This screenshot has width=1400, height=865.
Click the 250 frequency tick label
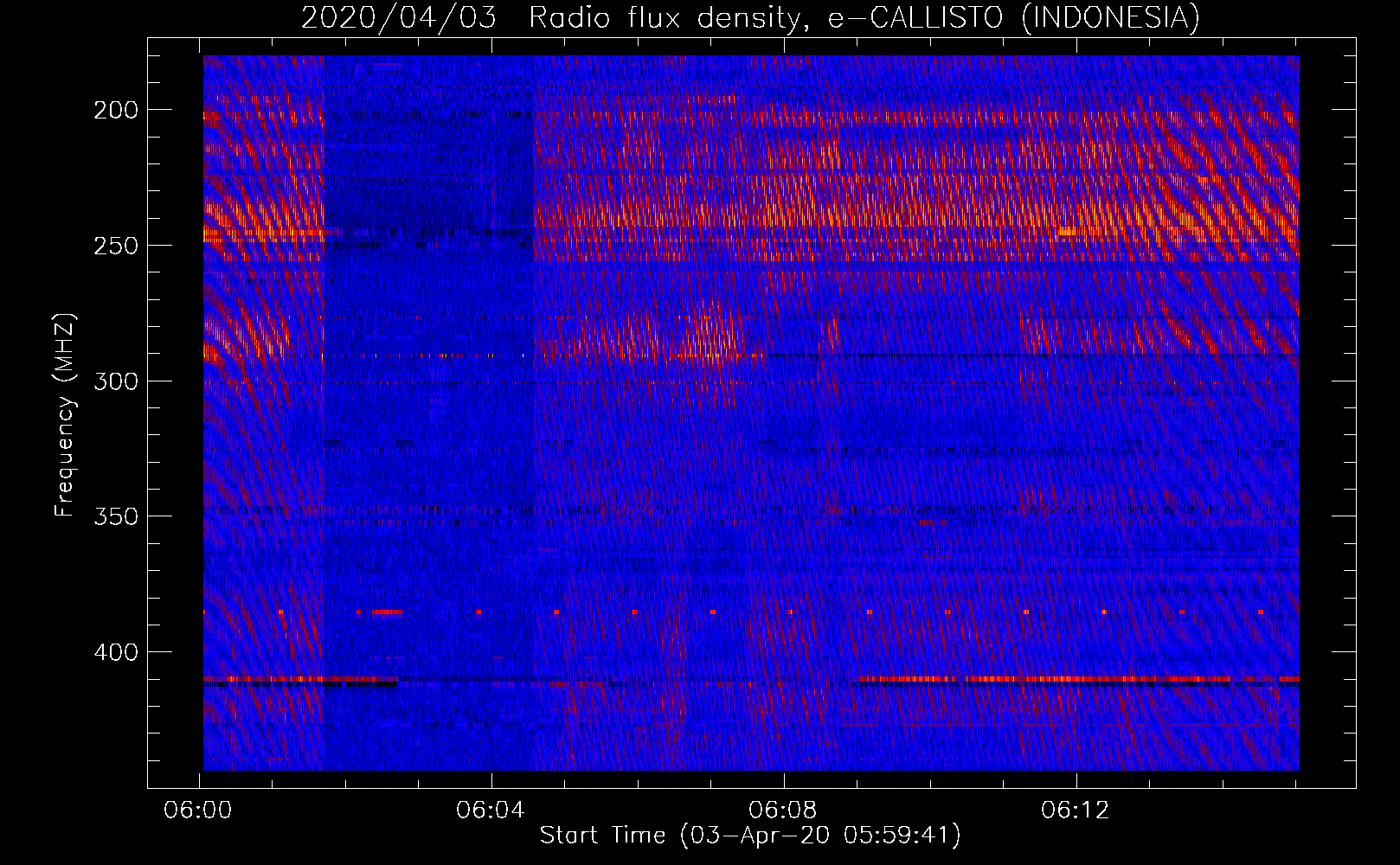point(115,246)
